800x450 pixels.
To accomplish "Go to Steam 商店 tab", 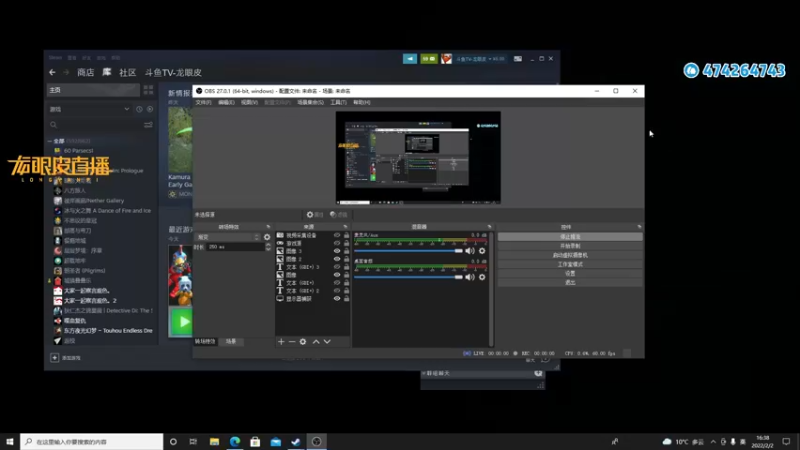I will point(86,72).
